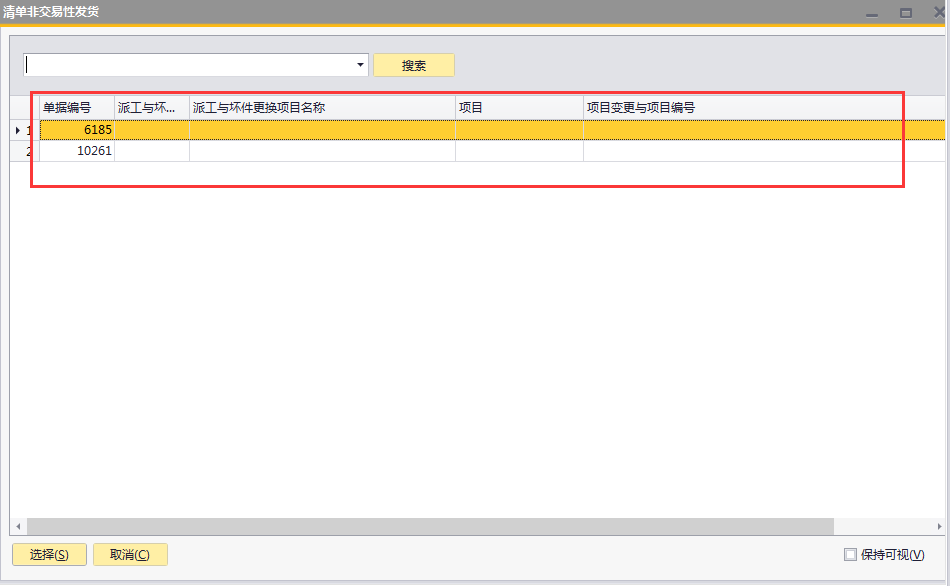950x586 pixels.
Task: Select the row with document number 6185
Action: point(77,130)
